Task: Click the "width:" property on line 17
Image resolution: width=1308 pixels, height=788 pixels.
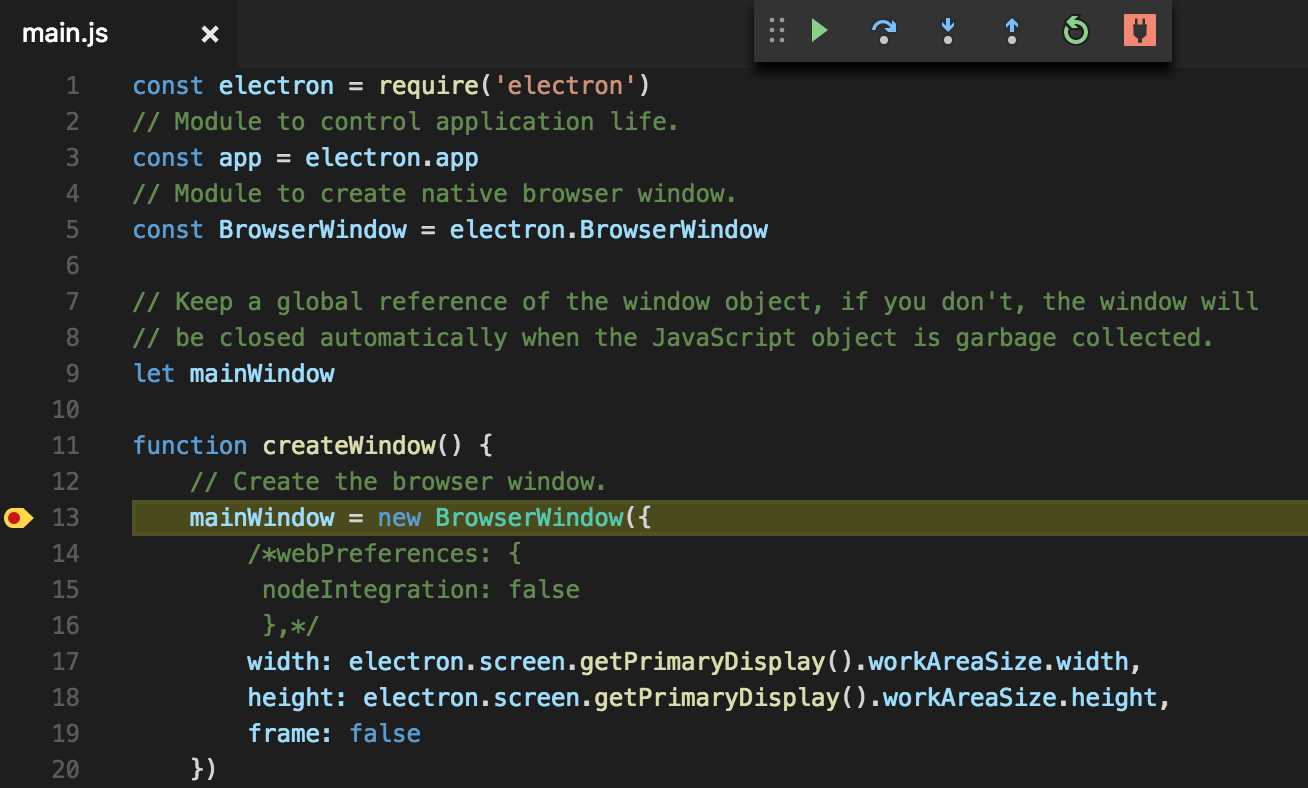Action: (291, 662)
